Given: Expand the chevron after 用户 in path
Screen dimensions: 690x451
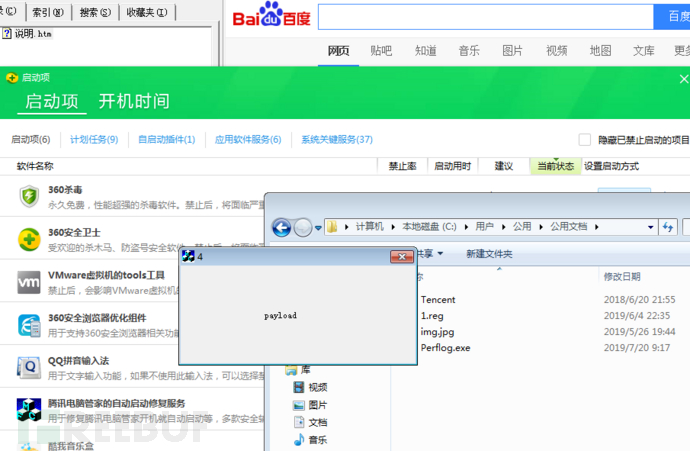Looking at the screenshot, I should point(504,227).
